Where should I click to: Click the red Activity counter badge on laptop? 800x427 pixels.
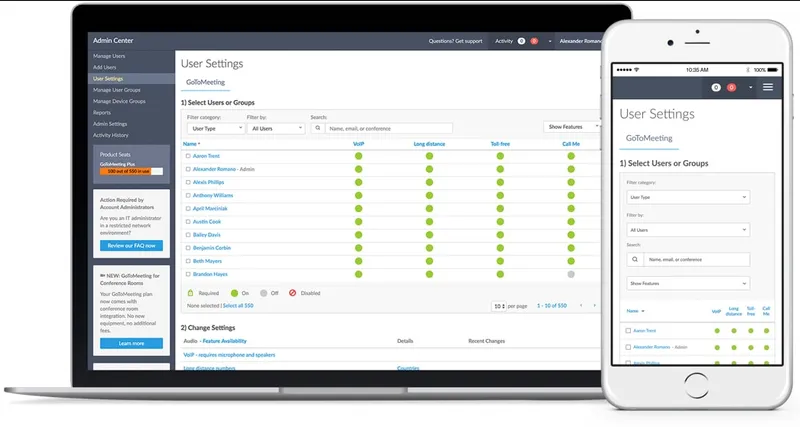[x=534, y=41]
